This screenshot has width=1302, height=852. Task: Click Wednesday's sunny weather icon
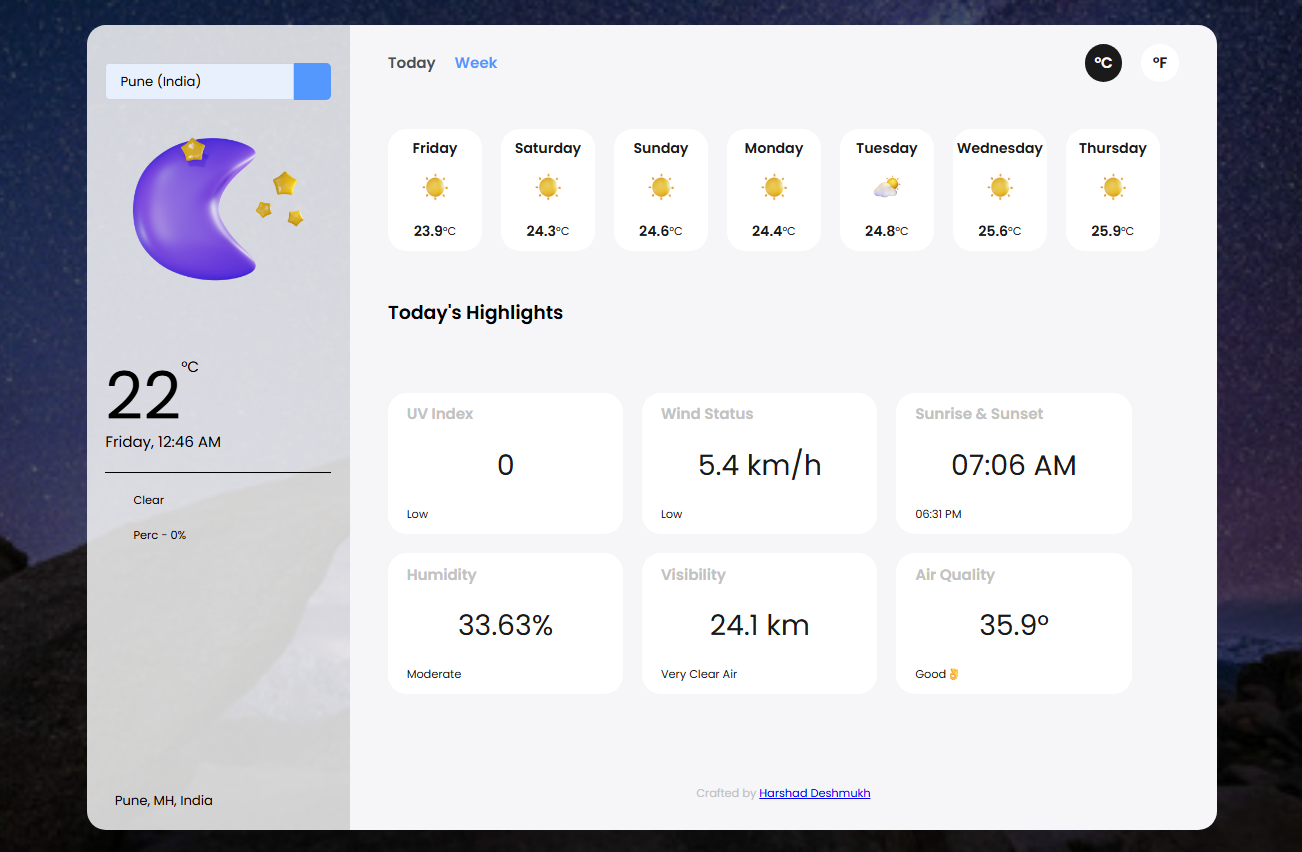pos(1000,187)
